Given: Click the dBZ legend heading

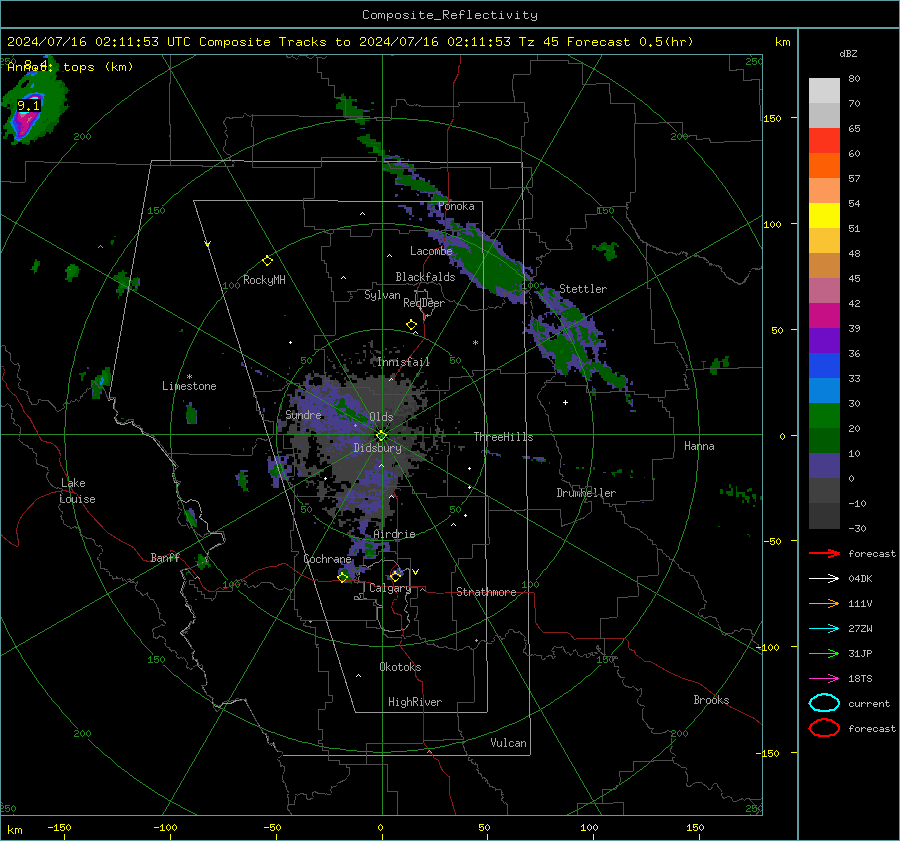Looking at the screenshot, I should click(848, 53).
